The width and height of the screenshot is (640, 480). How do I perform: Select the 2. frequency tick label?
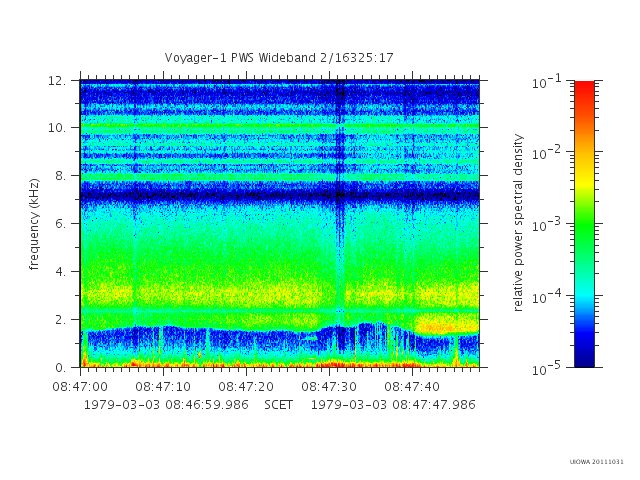coord(60,320)
